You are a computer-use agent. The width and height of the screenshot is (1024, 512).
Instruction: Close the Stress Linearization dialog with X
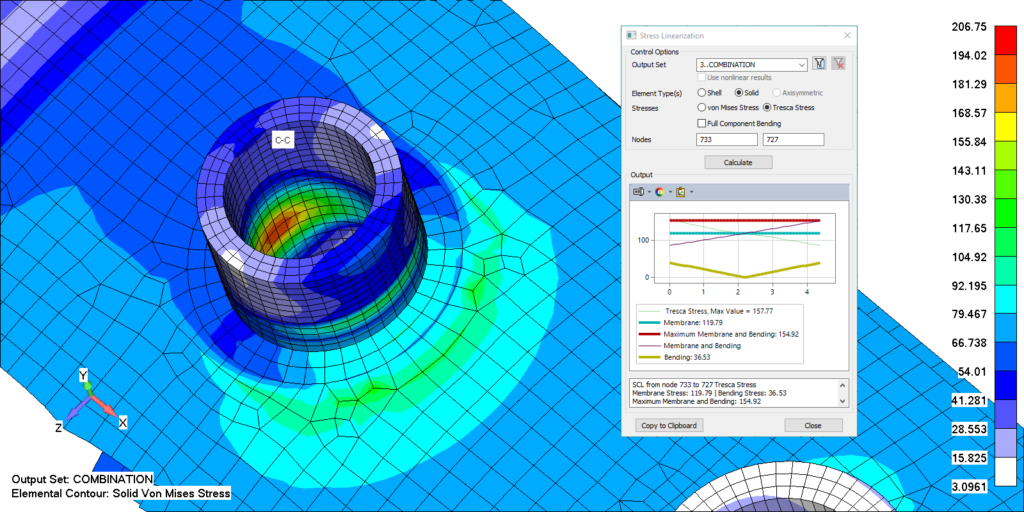(847, 35)
